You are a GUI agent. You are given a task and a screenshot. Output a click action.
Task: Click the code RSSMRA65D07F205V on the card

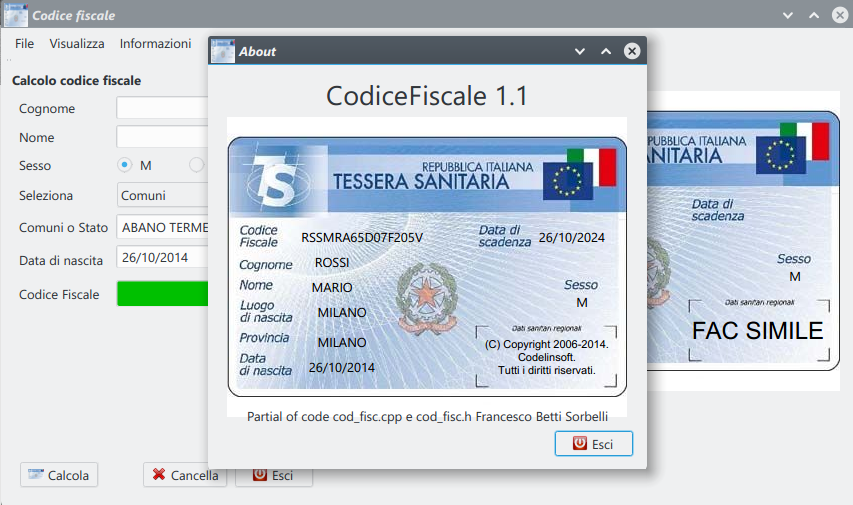[x=362, y=238]
